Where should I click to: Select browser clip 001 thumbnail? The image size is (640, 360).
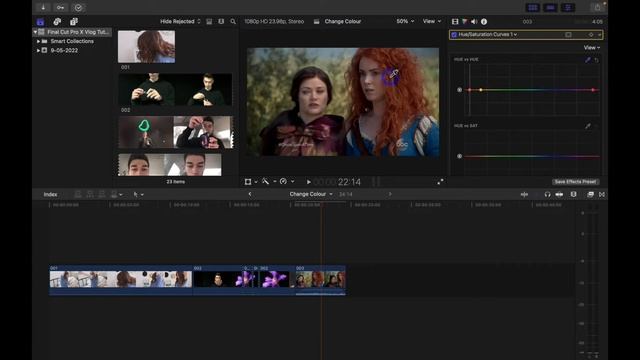click(x=147, y=47)
